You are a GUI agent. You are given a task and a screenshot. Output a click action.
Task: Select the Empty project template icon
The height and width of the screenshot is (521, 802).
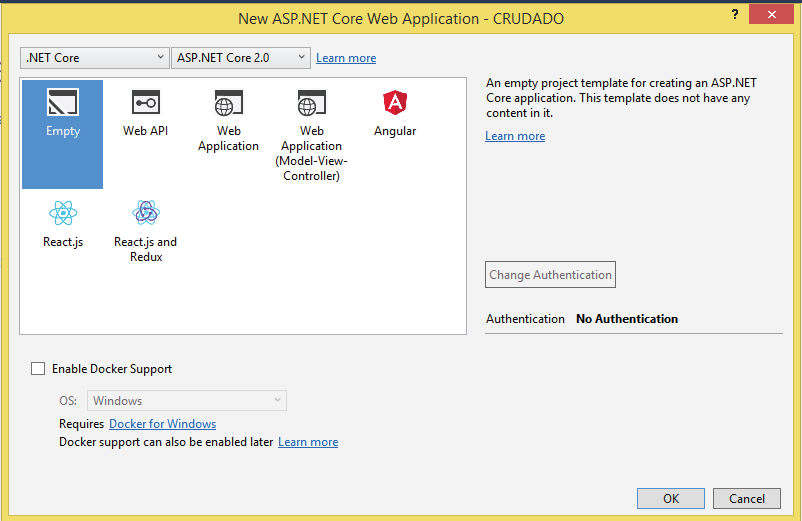[x=62, y=104]
